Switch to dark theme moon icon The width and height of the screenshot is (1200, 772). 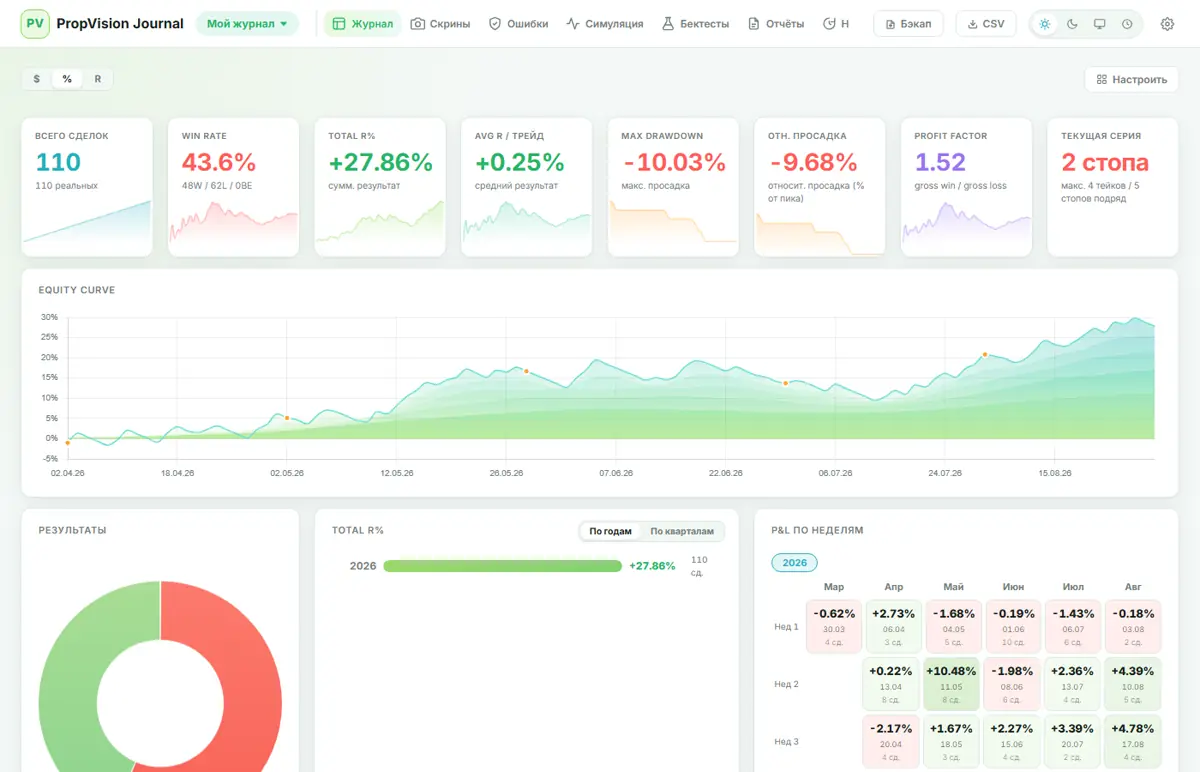1072,24
